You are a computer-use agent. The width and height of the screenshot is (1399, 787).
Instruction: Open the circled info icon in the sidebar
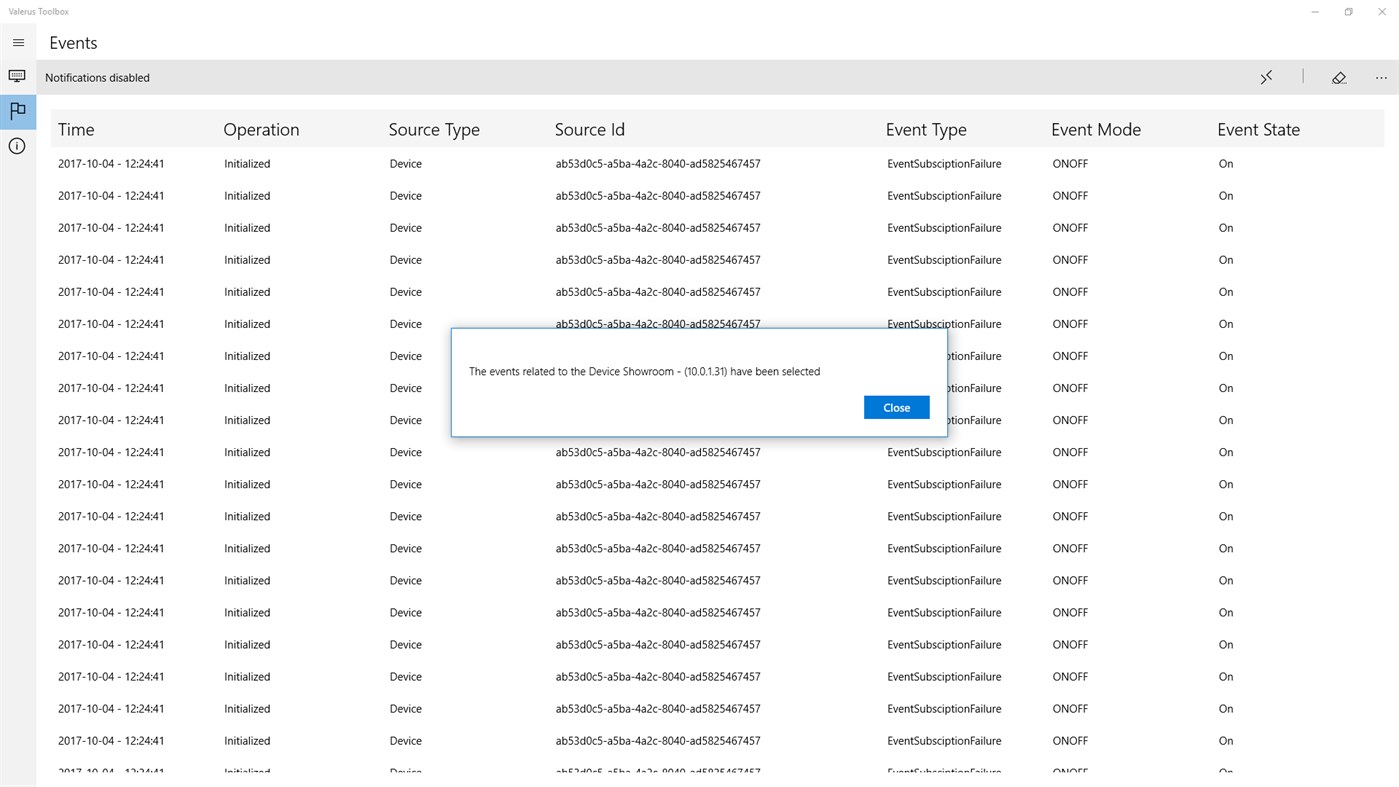pyautogui.click(x=17, y=145)
